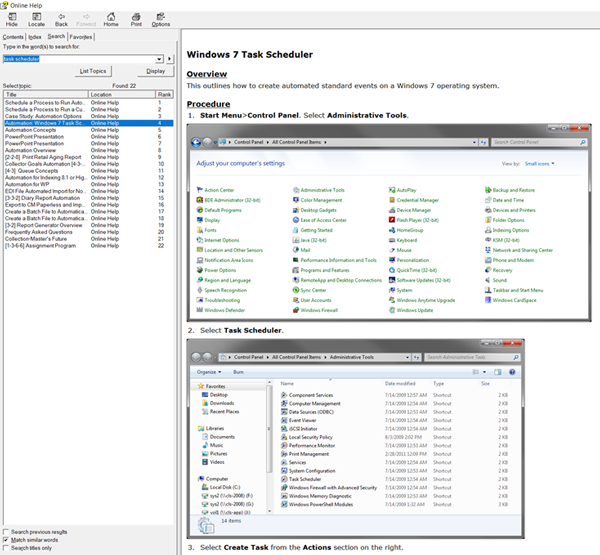This screenshot has width=600, height=555.
Task: Sort topics by Title column header
Action: [x=46, y=95]
